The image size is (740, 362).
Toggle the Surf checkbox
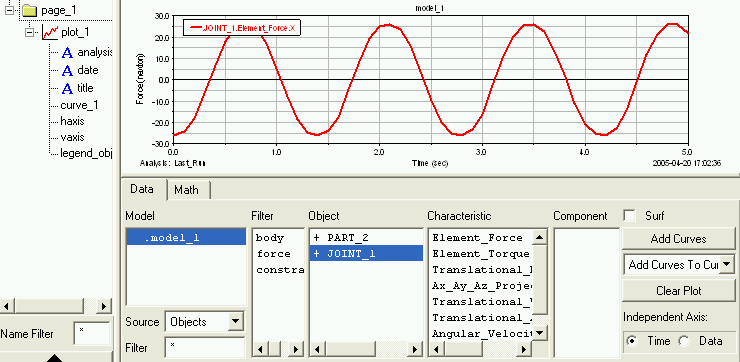pos(629,216)
